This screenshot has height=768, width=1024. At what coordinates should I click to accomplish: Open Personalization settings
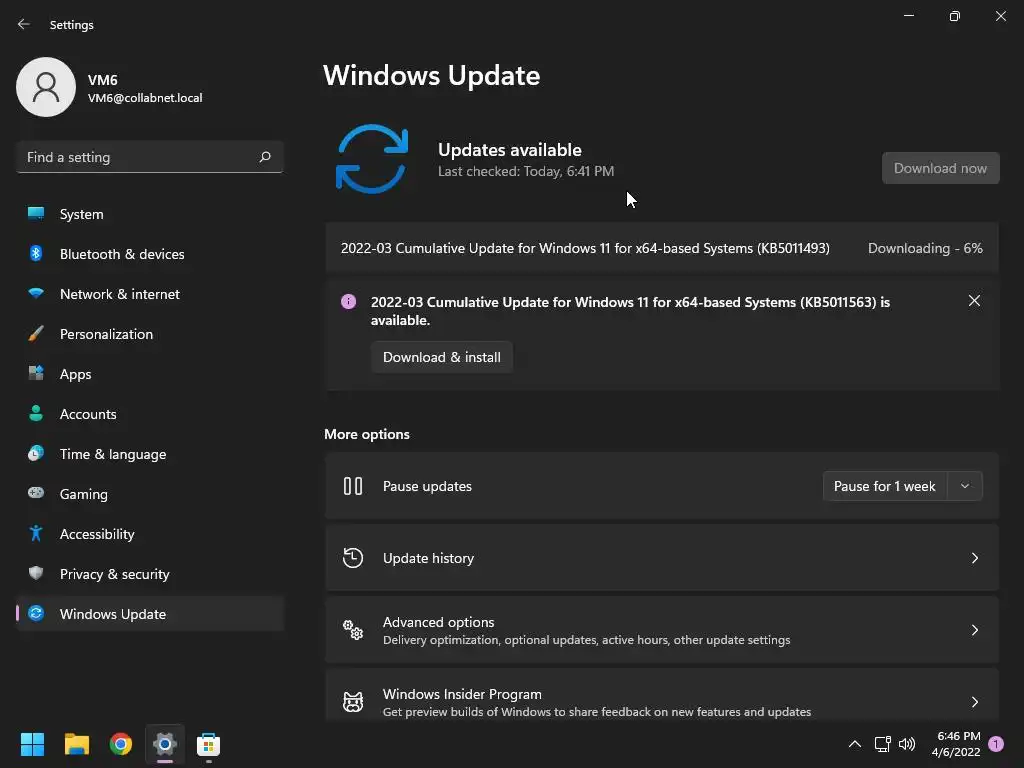(x=150, y=334)
